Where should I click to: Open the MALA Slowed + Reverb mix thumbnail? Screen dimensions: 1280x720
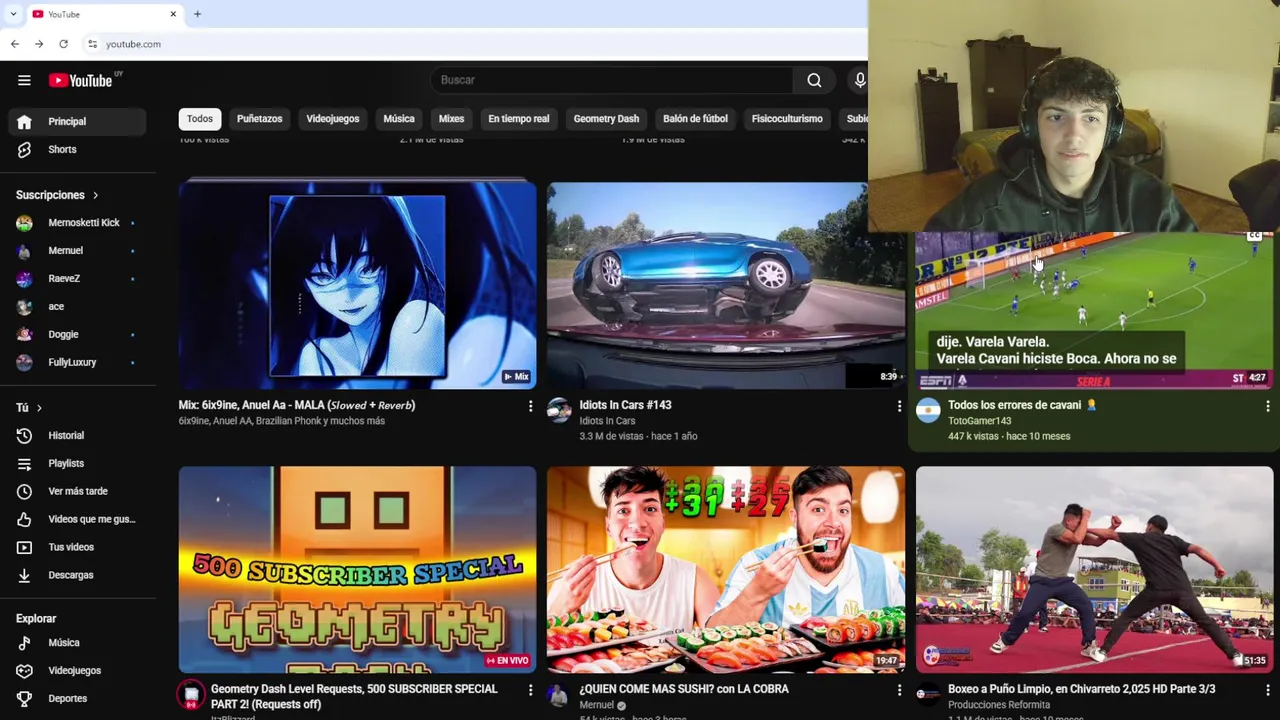pos(358,286)
